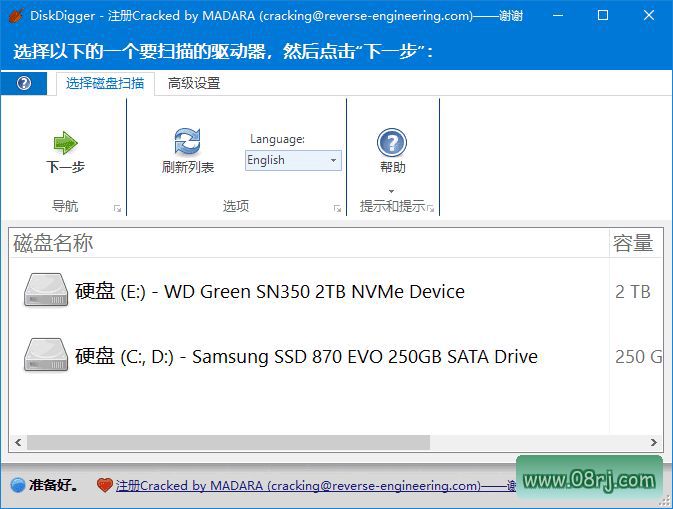Viewport: 673px width, 509px height.
Task: Minimize the DiskDigger window
Action: coord(558,15)
